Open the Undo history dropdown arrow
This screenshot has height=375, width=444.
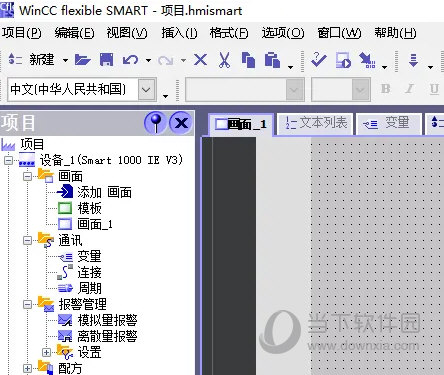(x=148, y=60)
